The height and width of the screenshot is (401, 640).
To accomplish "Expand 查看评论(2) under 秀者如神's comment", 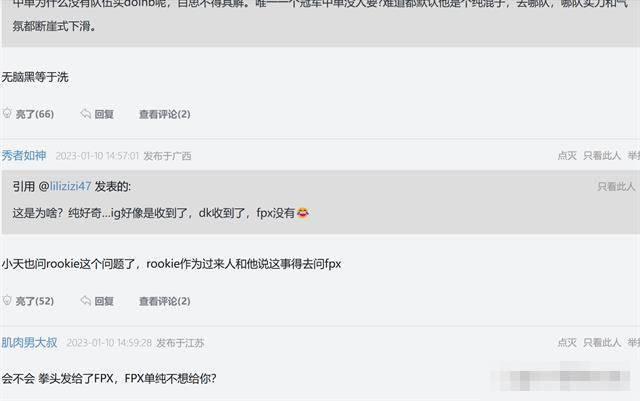I will coord(164,301).
